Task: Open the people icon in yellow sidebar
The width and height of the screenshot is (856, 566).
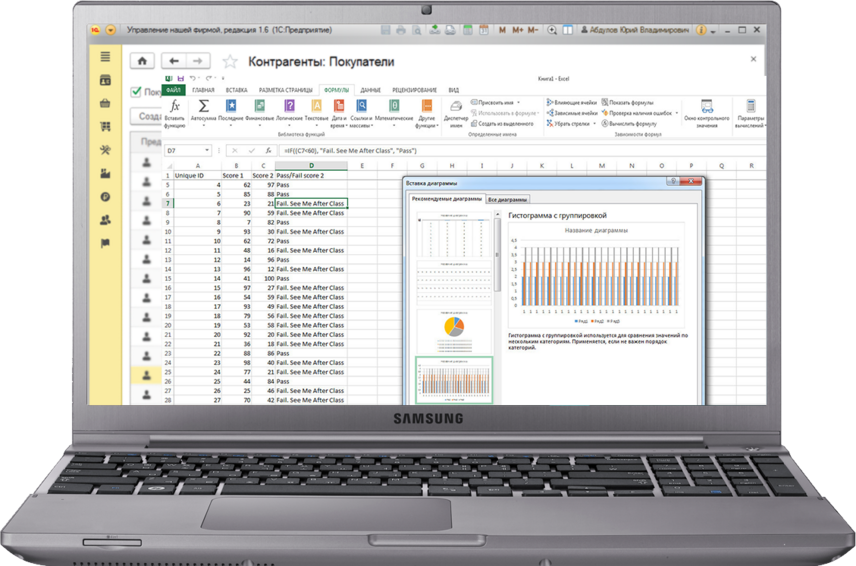Action: pos(105,220)
